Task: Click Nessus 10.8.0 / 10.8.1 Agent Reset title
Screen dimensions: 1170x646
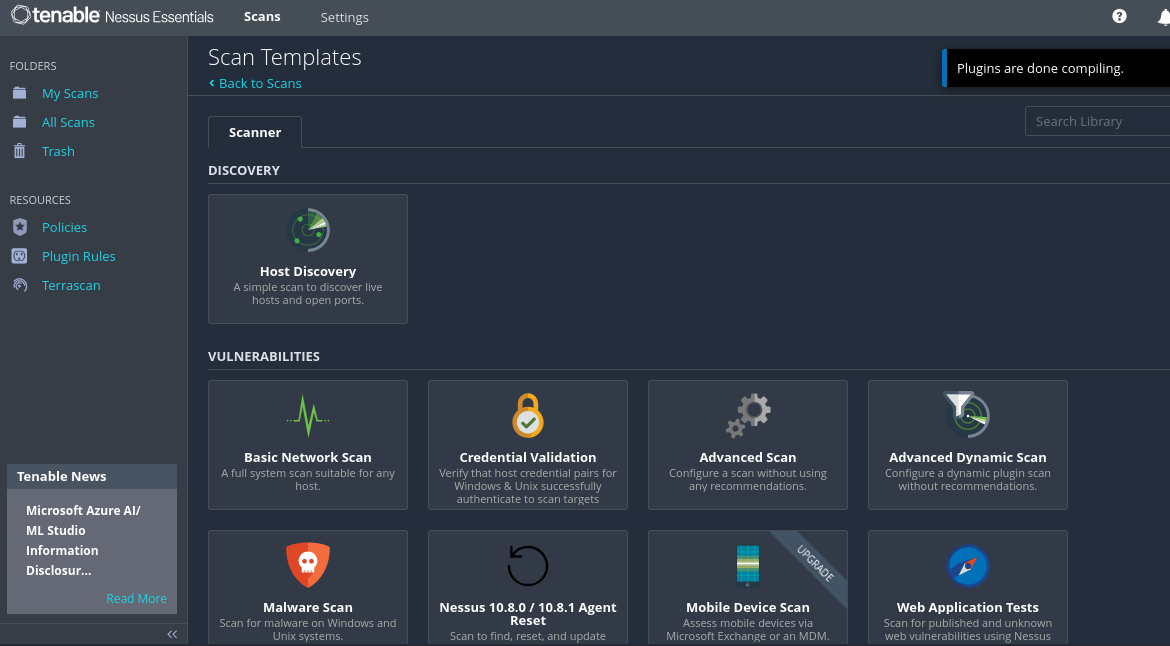Action: coord(528,614)
